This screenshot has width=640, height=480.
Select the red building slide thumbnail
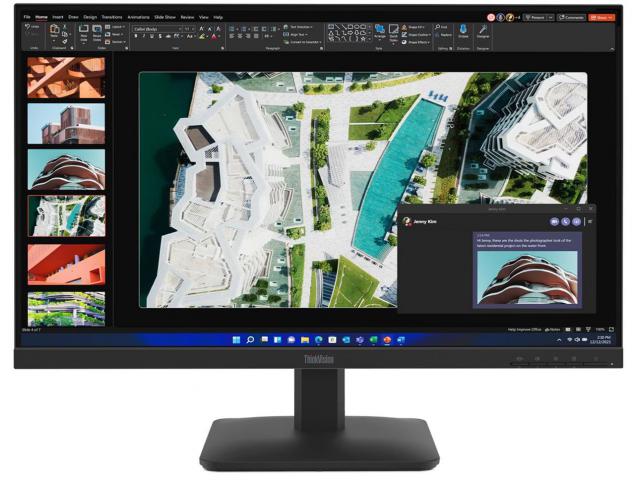[x=66, y=264]
